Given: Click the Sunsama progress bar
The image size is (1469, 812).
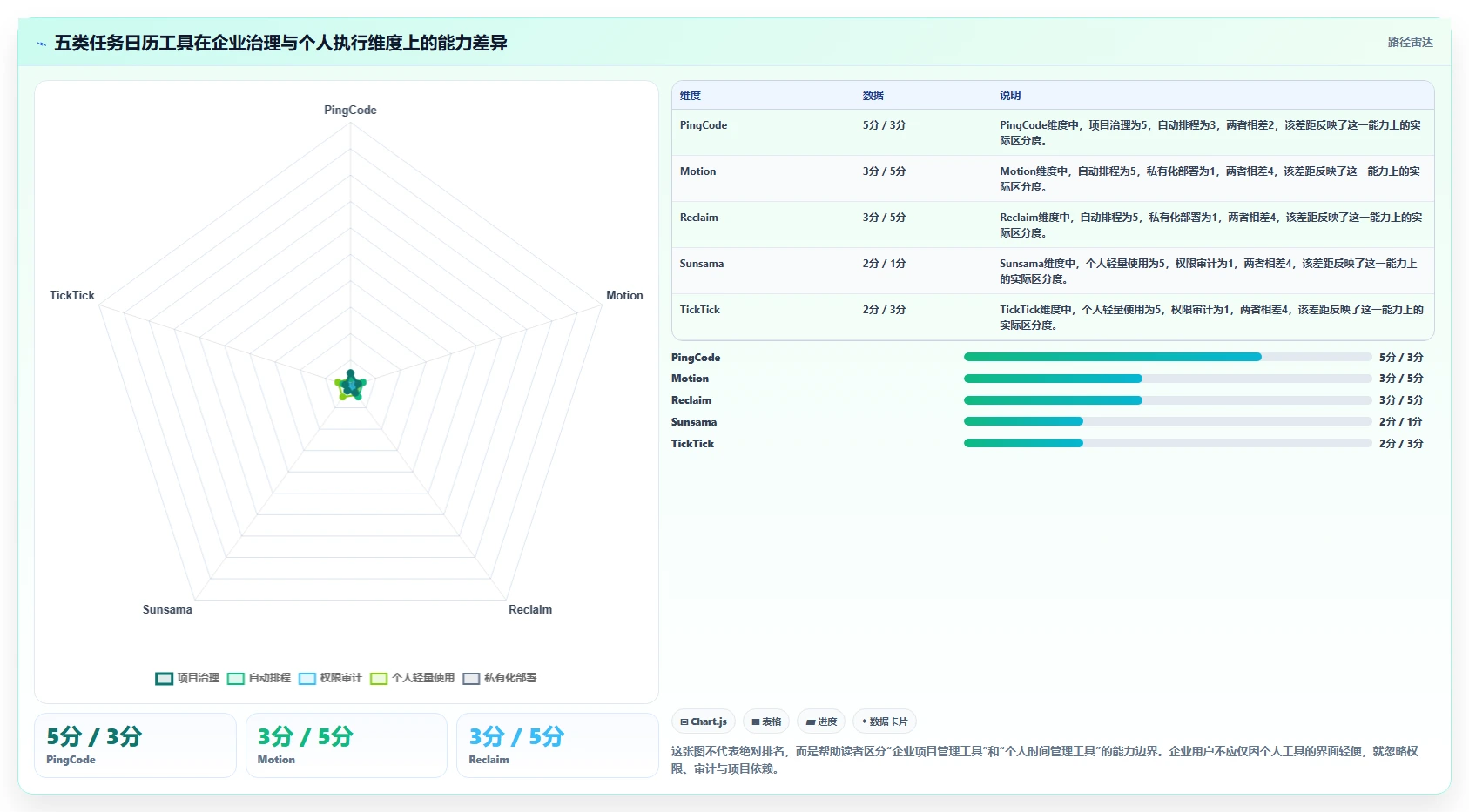Looking at the screenshot, I should tap(1168, 421).
